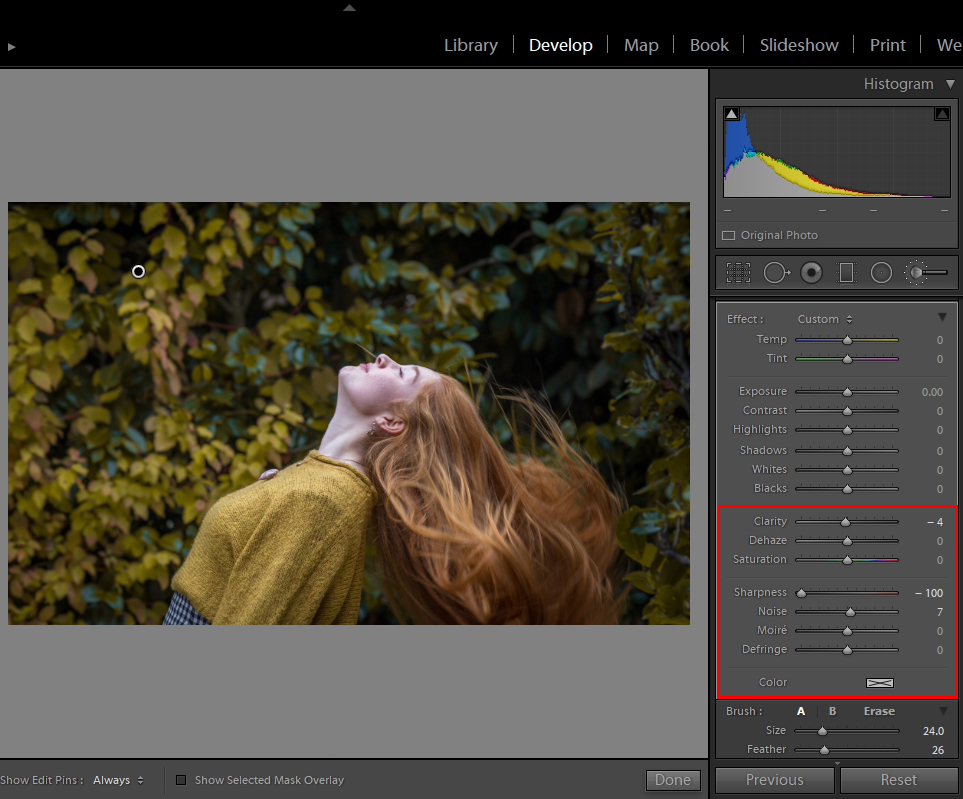
Task: Select the Graduated Filter tool
Action: tap(846, 273)
